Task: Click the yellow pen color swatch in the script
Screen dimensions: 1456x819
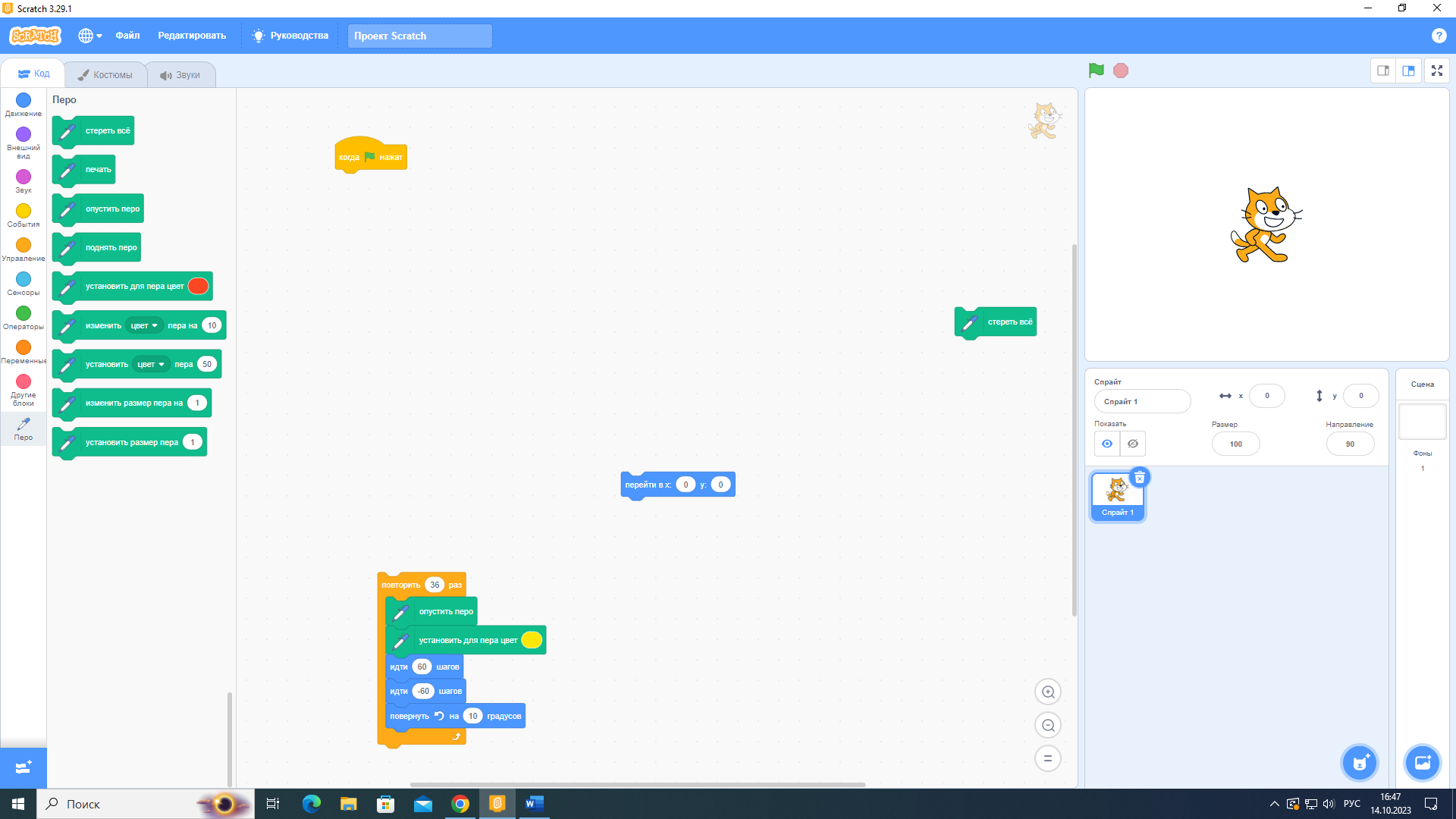Action: tap(532, 640)
